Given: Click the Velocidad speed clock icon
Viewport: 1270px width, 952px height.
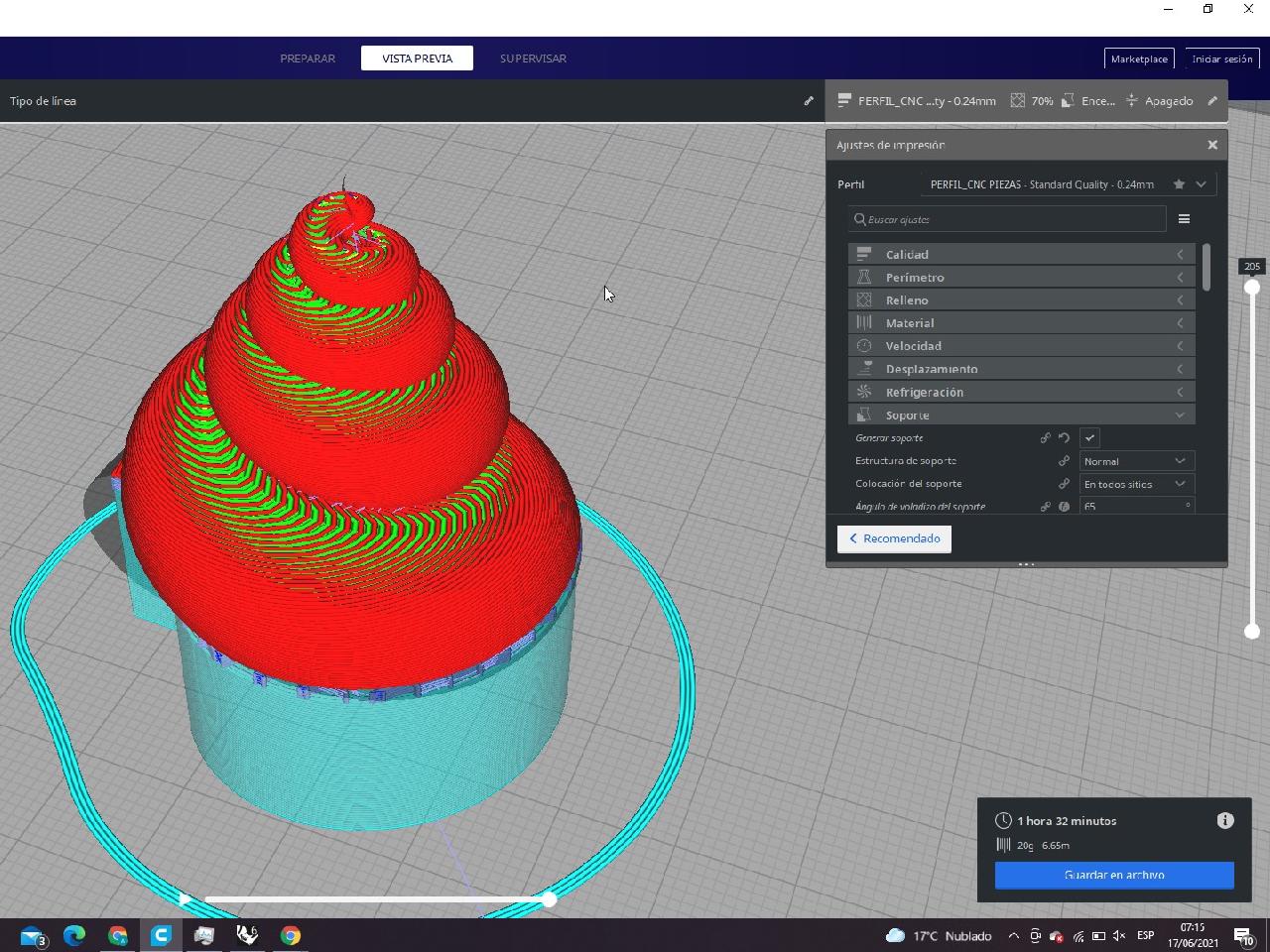Looking at the screenshot, I should 864,346.
